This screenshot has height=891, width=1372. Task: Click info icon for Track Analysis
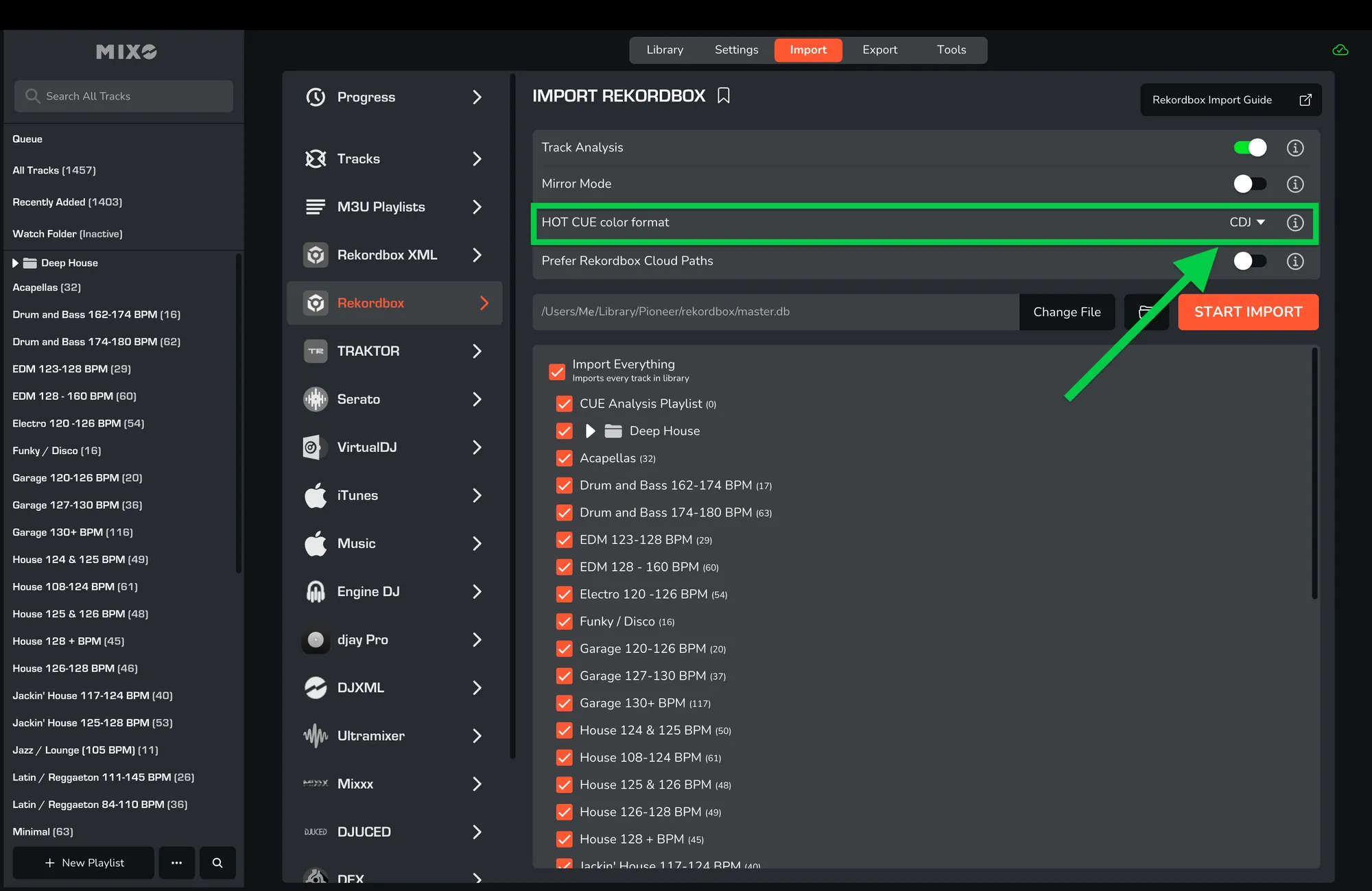click(x=1294, y=147)
